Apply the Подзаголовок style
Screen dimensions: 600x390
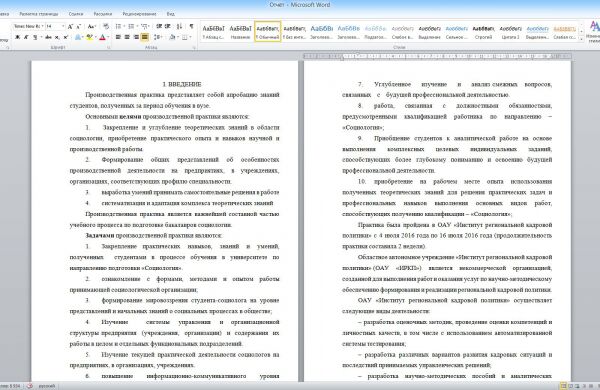[x=375, y=31]
